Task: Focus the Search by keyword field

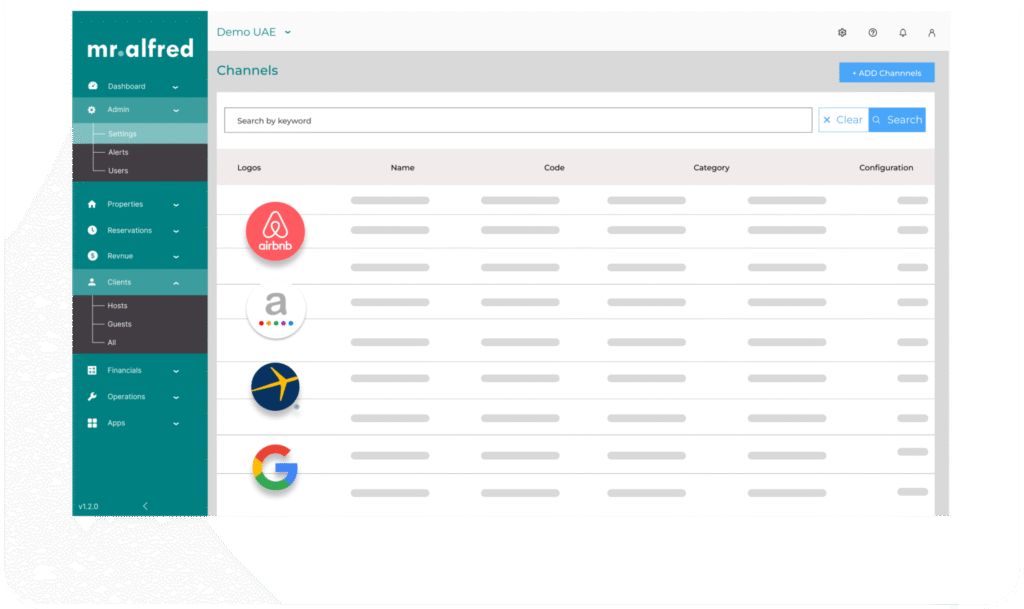Action: point(517,120)
